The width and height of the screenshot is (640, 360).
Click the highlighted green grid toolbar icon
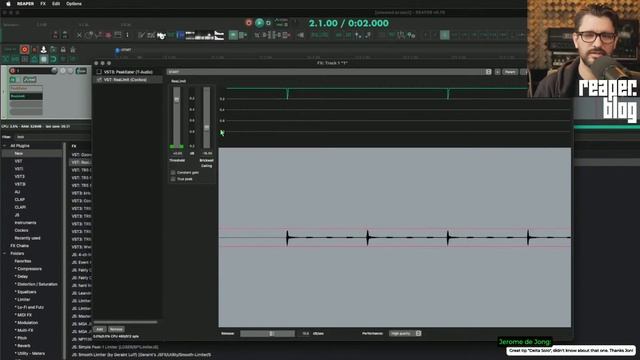click(233, 36)
